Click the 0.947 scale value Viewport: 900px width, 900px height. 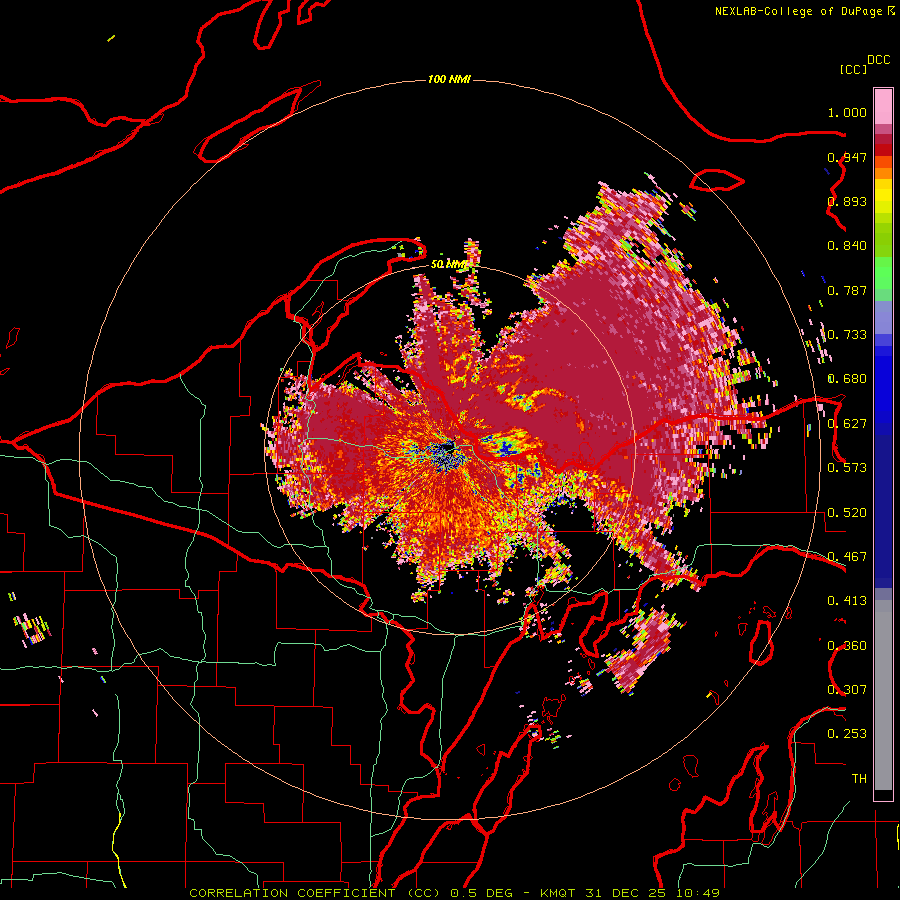point(847,157)
